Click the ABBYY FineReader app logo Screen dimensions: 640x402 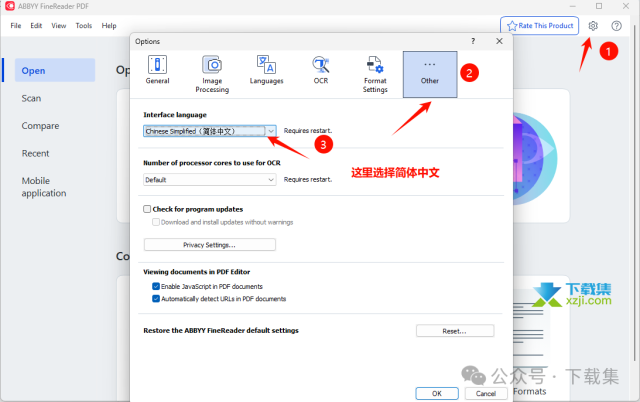10,6
